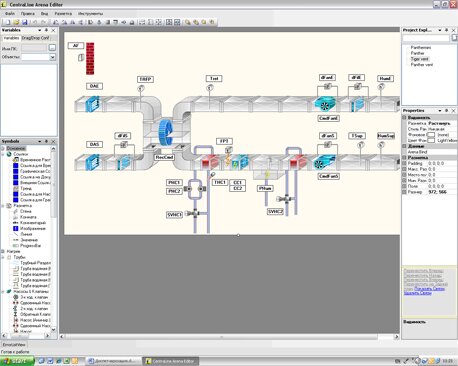Viewport: 458px width, 366px height.
Task: Pin the Symbols panel with pushpin
Action: coord(46,141)
